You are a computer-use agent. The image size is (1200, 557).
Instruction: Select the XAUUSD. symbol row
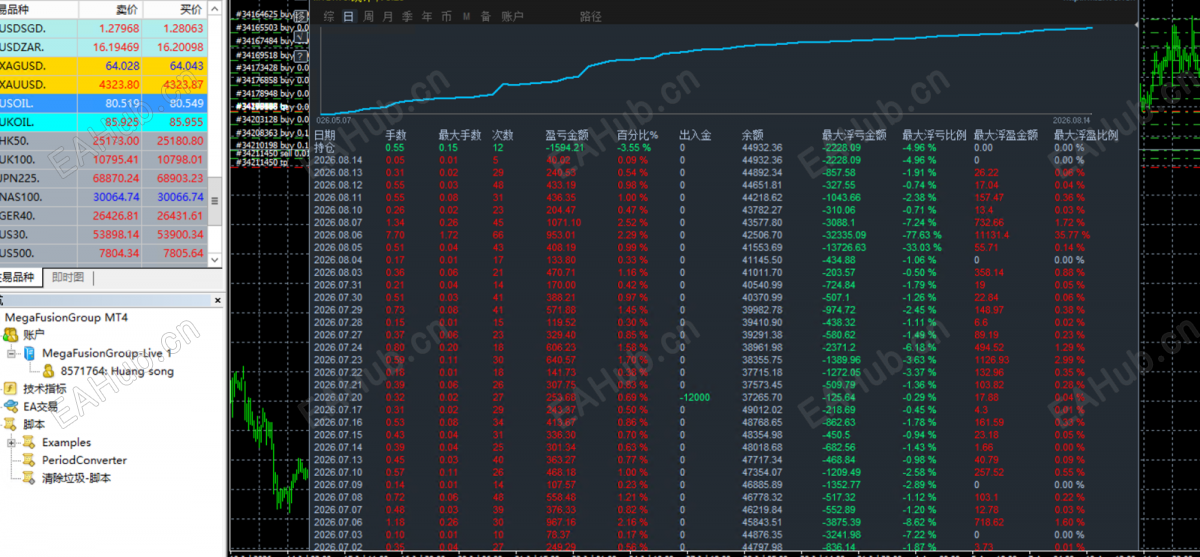pos(104,84)
